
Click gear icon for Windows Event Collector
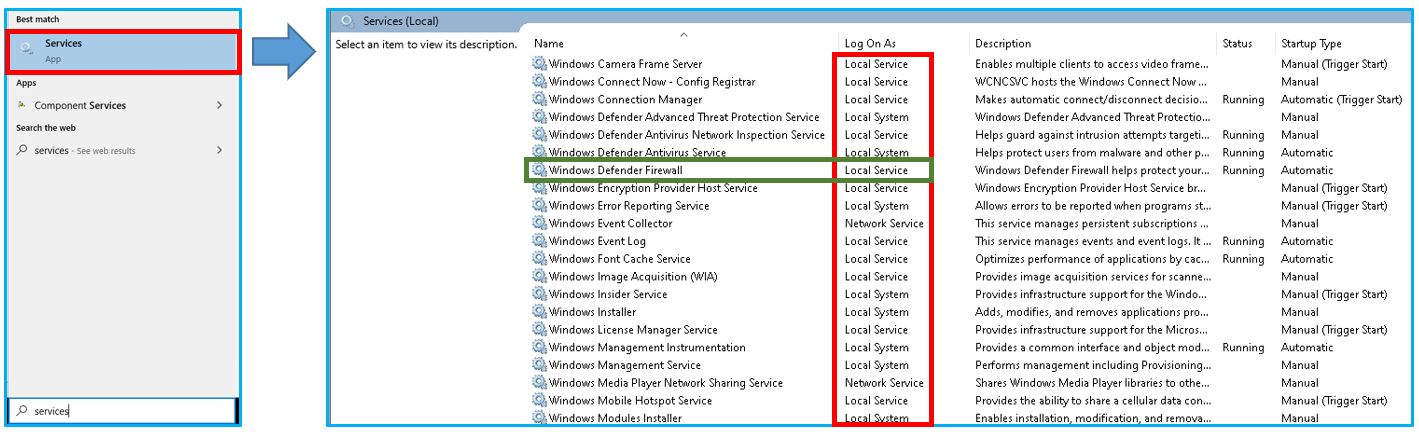540,223
